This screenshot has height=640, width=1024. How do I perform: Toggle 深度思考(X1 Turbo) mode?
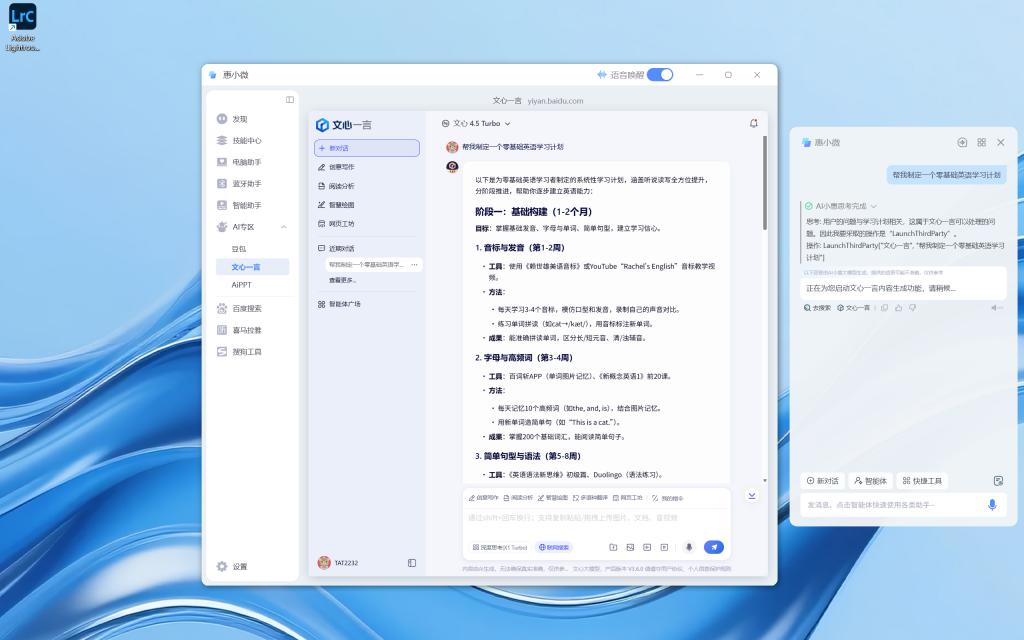click(500, 547)
